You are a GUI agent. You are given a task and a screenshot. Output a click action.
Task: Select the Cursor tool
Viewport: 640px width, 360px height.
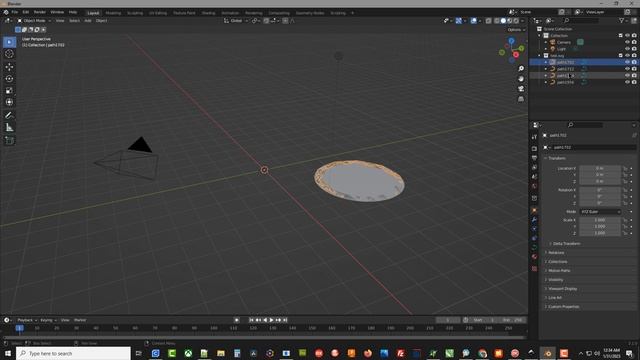pos(9,54)
